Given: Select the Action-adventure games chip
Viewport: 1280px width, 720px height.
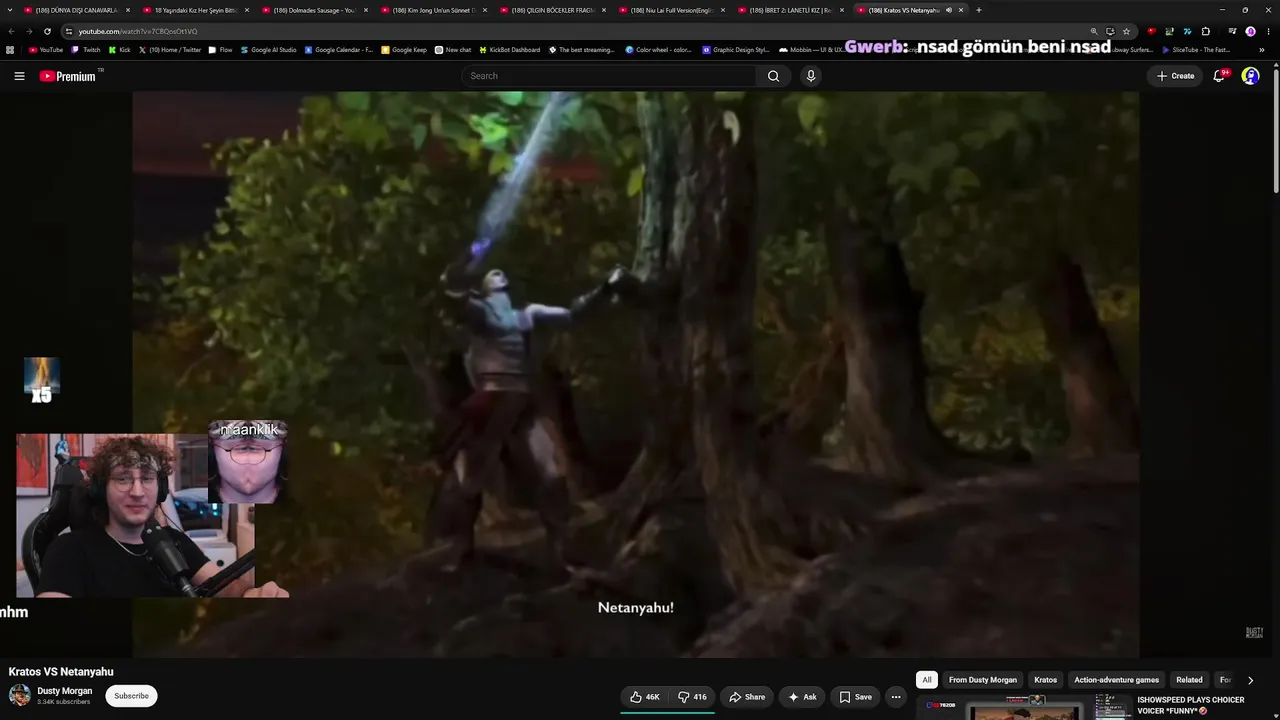Looking at the screenshot, I should [1117, 680].
